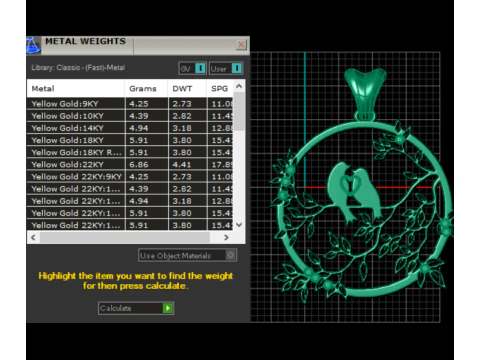Select the Yellow Gold:9KY row
This screenshot has height=360, width=480.
point(130,104)
